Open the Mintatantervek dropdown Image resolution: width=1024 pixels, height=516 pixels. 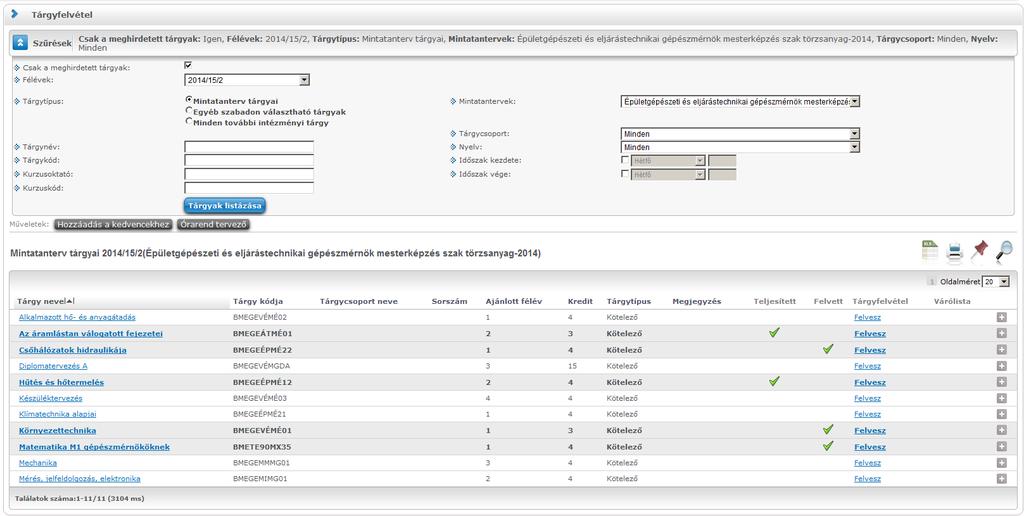[x=740, y=102]
